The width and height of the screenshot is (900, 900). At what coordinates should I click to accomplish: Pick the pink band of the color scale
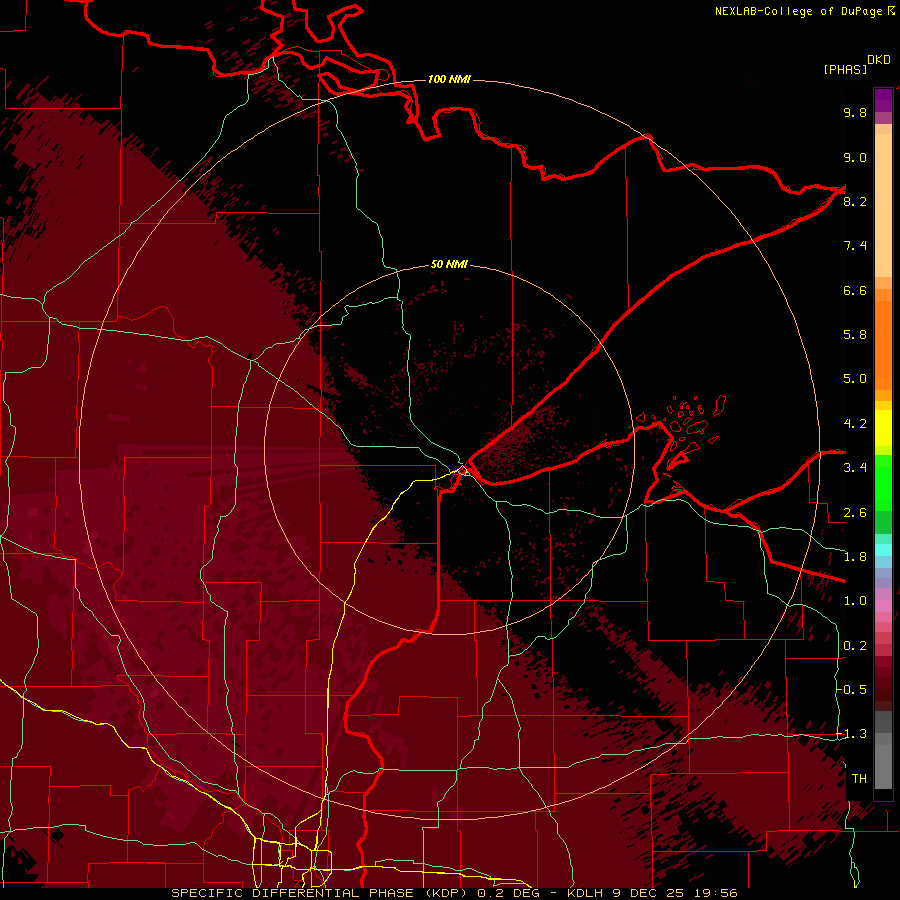(883, 606)
